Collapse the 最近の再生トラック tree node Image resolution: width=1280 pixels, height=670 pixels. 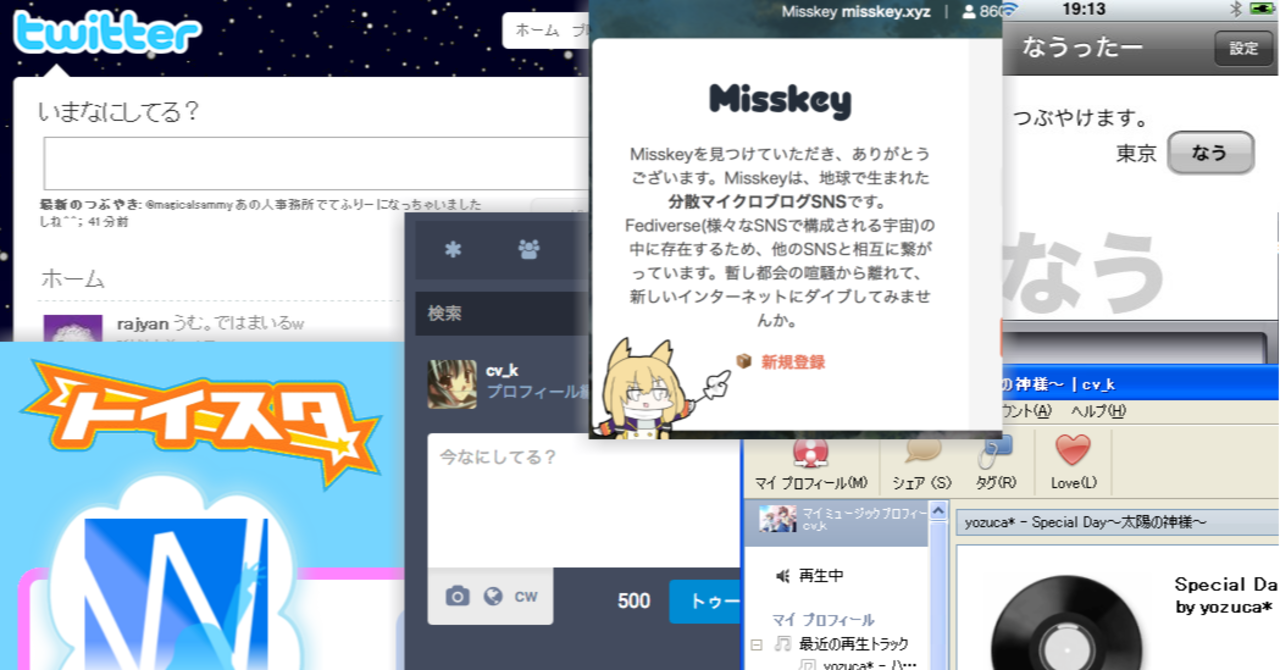[756, 643]
